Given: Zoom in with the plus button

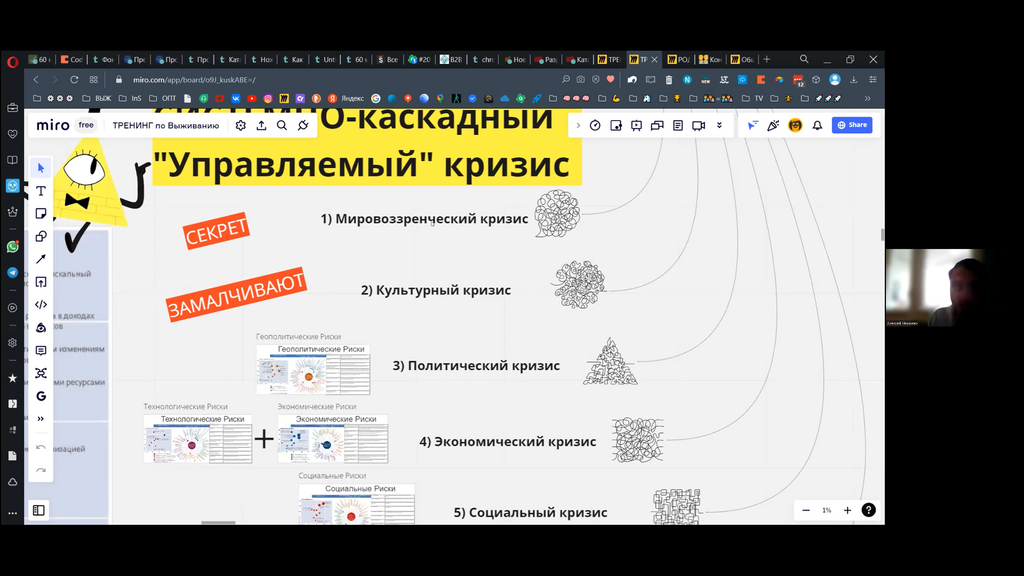Looking at the screenshot, I should [847, 510].
